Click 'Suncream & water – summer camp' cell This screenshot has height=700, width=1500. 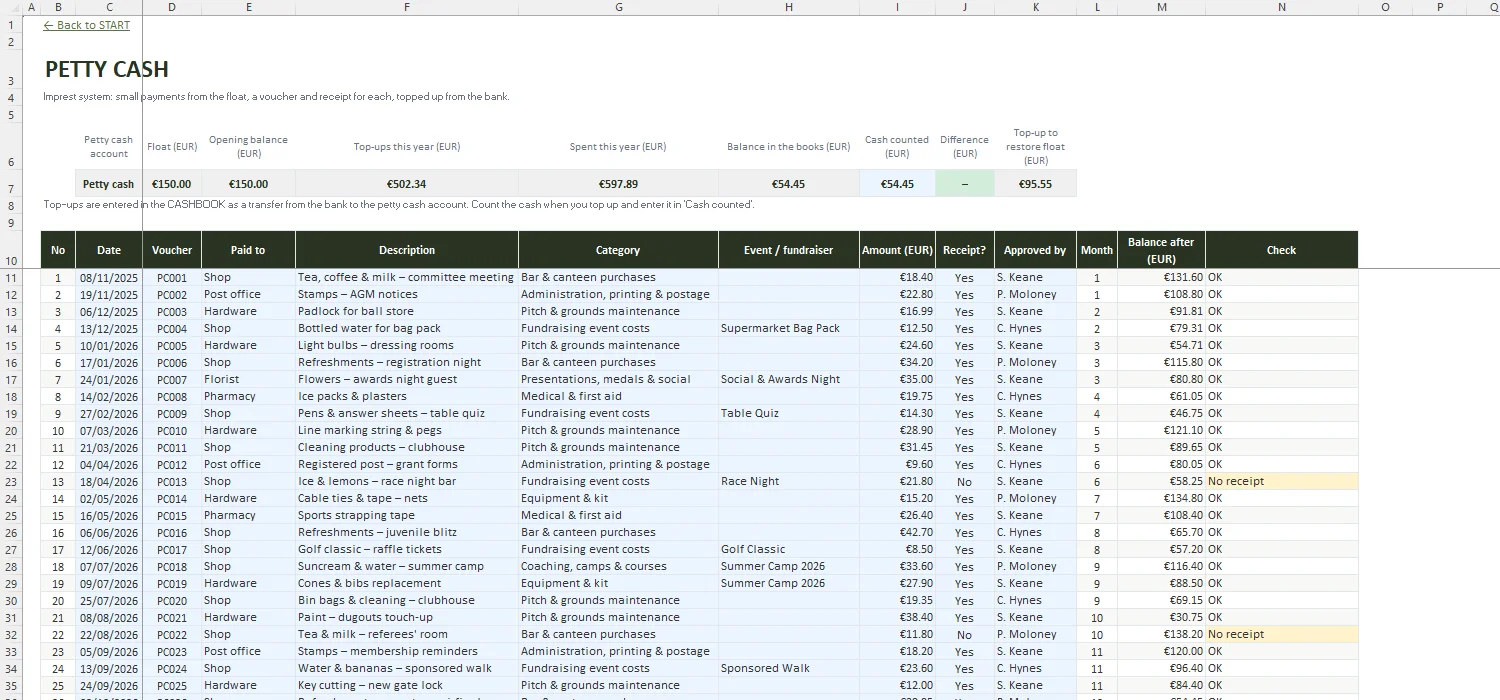click(407, 566)
